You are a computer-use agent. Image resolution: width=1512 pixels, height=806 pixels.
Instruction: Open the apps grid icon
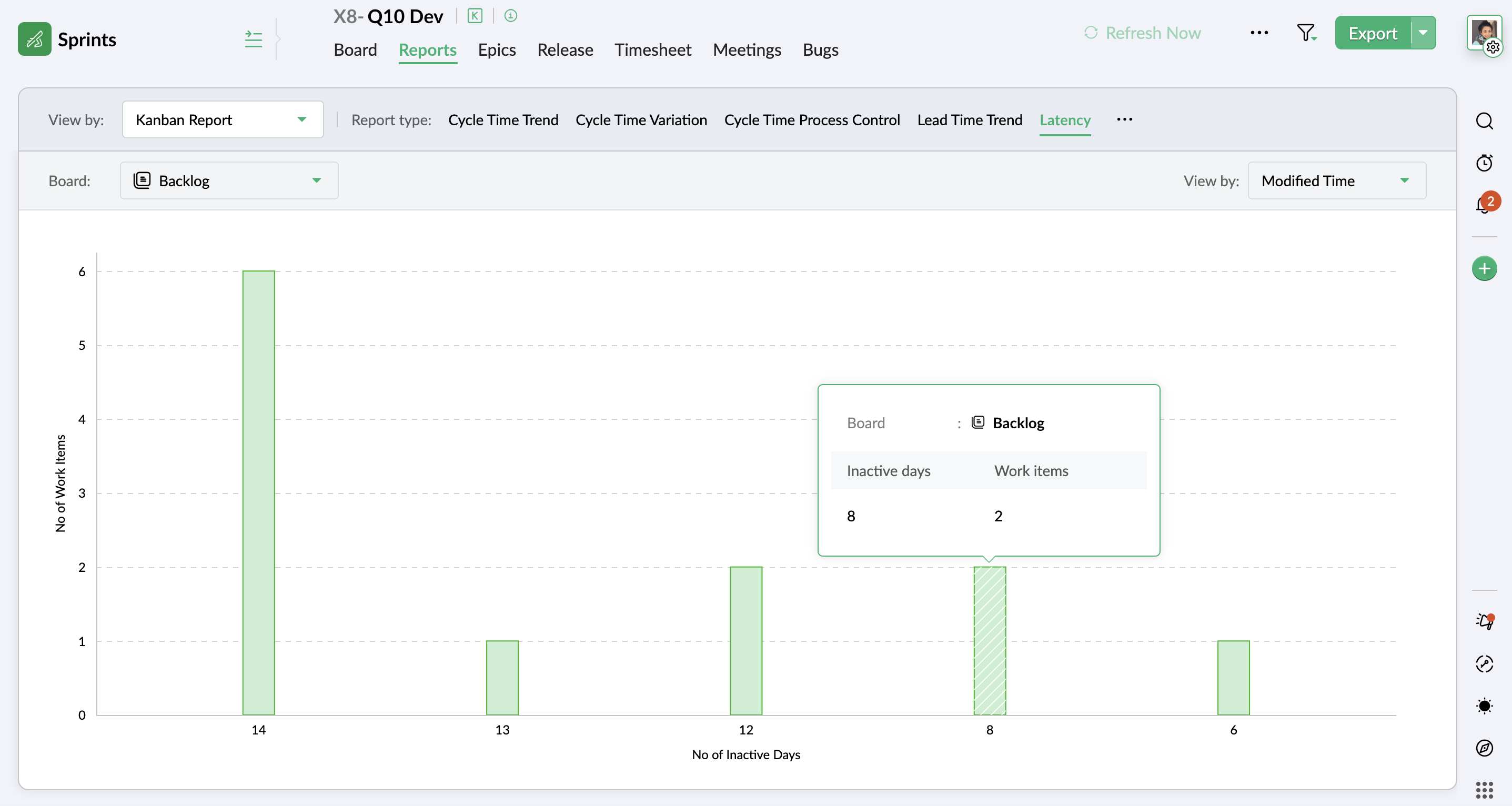[x=1484, y=790]
